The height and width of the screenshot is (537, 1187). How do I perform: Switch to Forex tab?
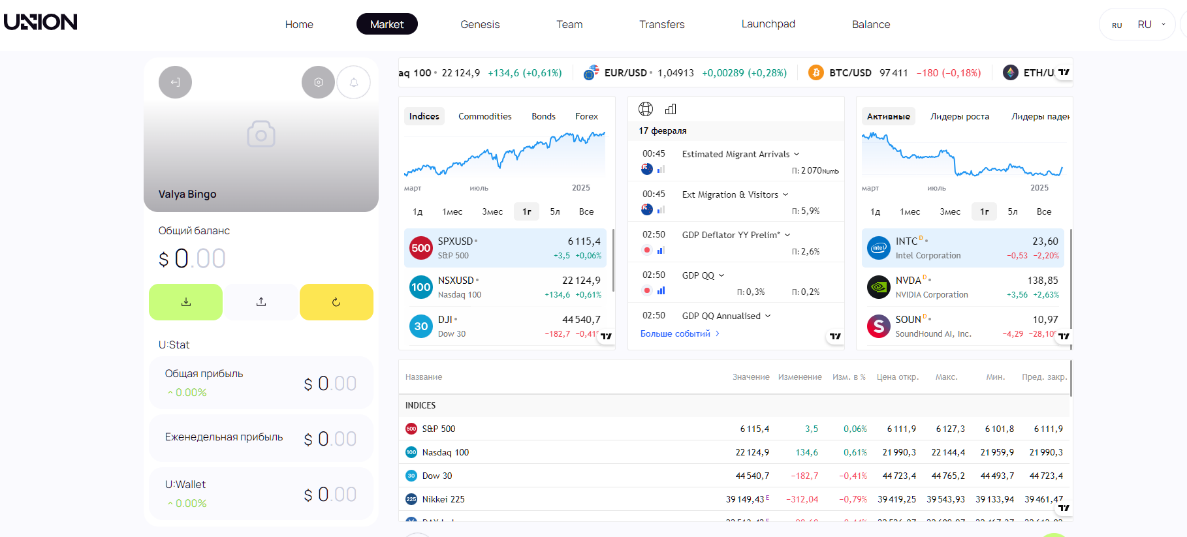click(x=586, y=116)
